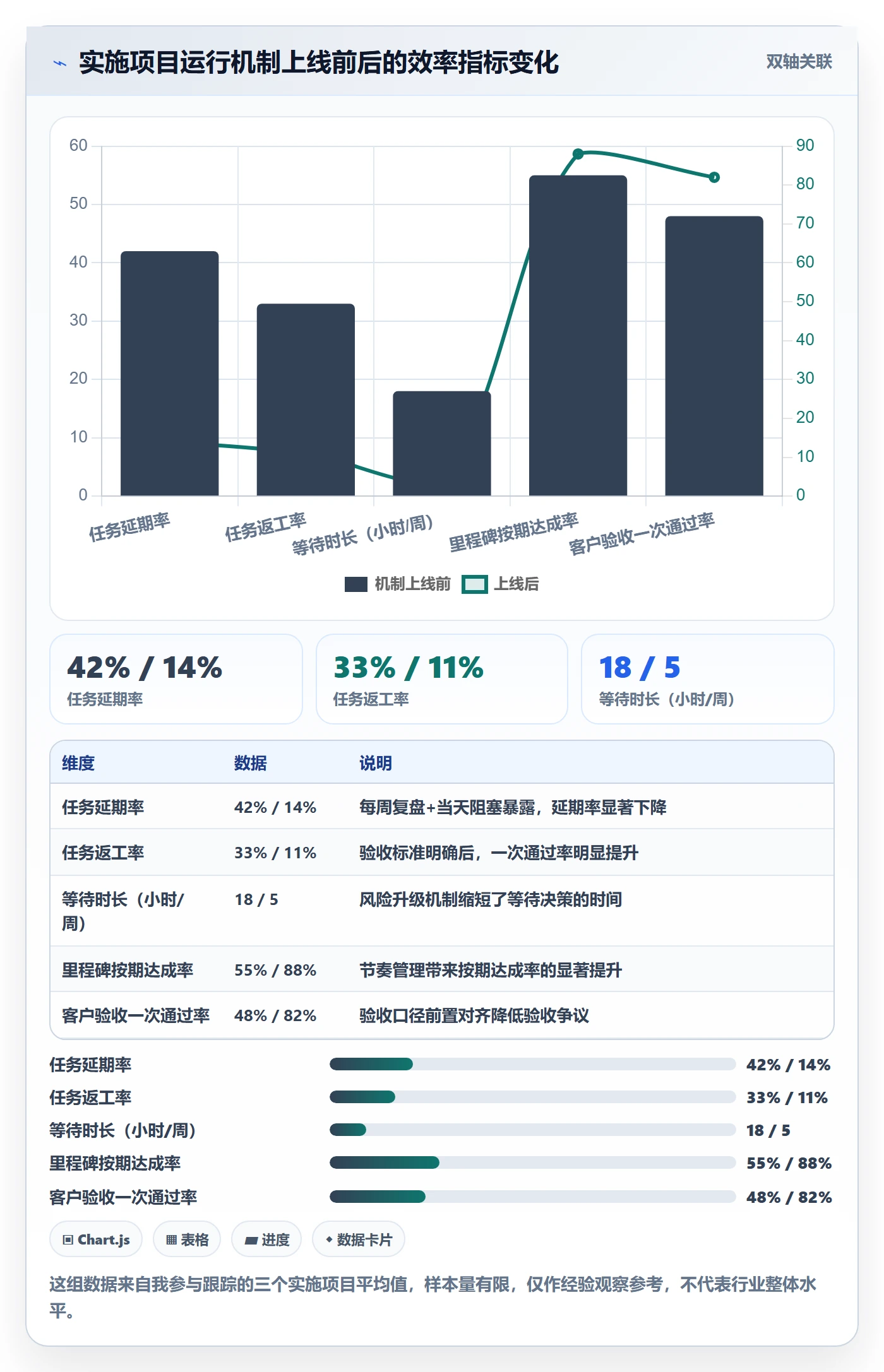Click the 双轴关联 label in the header
The width and height of the screenshot is (884, 1372).
(x=799, y=61)
